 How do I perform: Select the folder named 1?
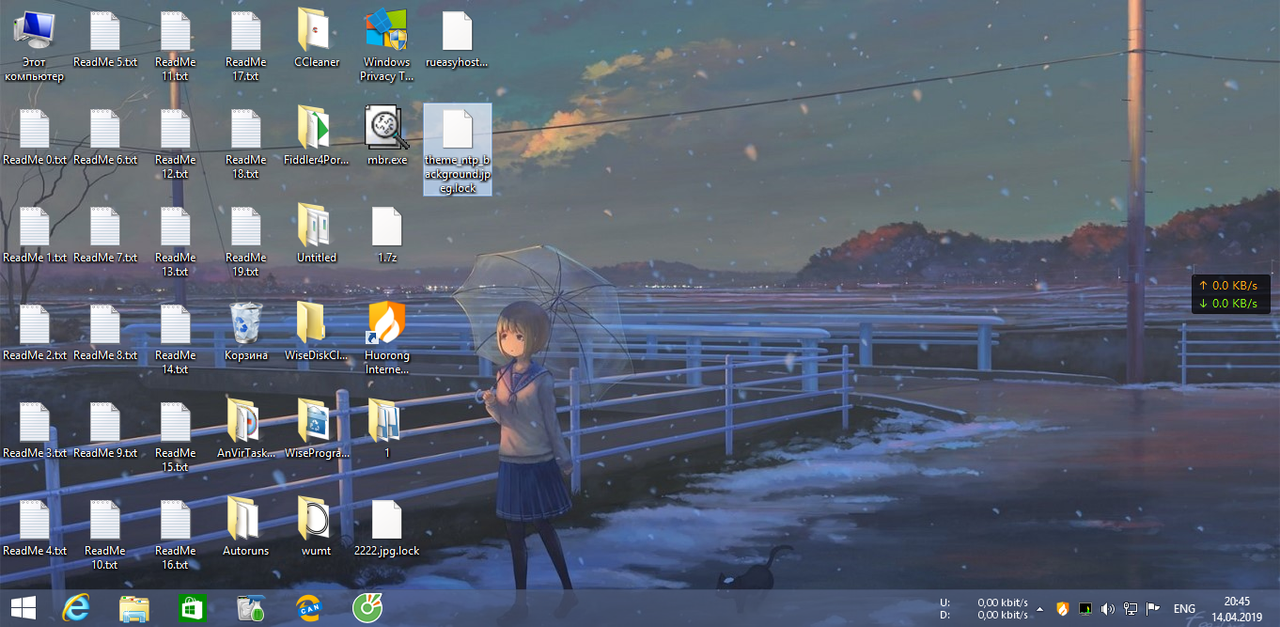point(387,431)
